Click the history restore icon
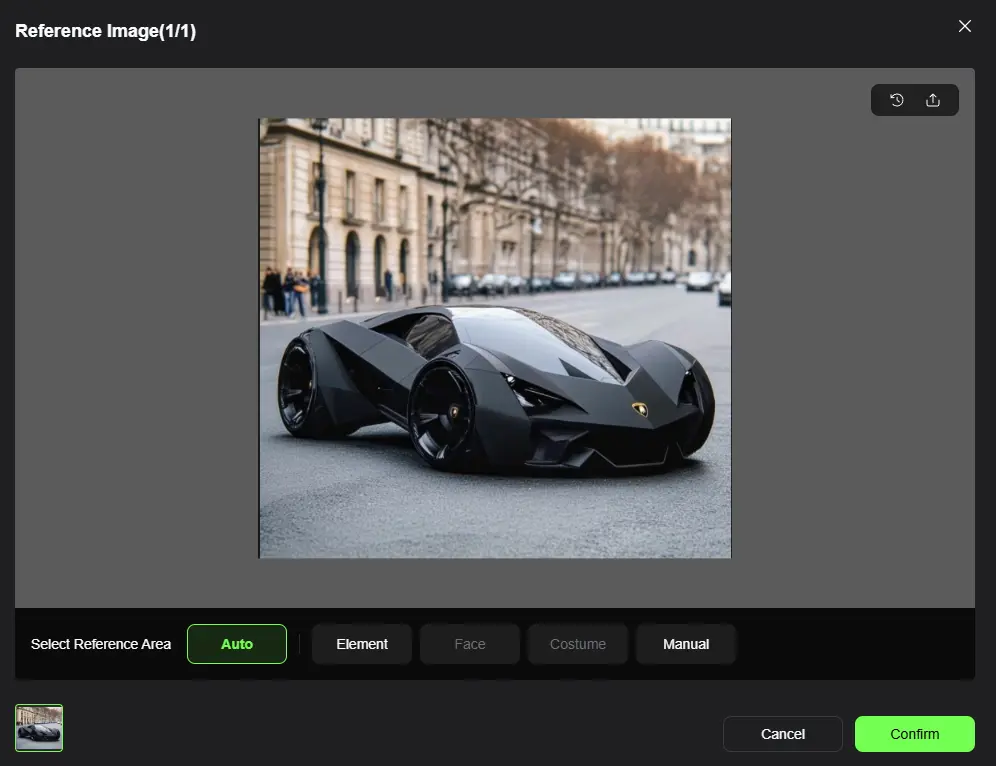The image size is (996, 766). [x=897, y=100]
